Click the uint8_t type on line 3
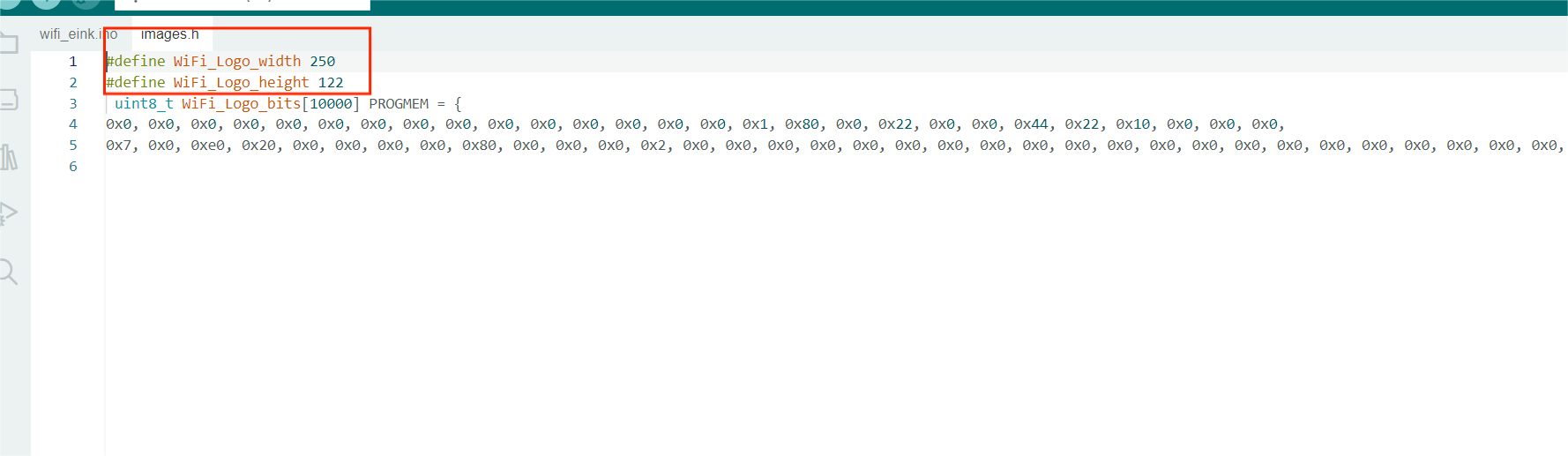Image resolution: width=1568 pixels, height=456 pixels. tap(144, 104)
